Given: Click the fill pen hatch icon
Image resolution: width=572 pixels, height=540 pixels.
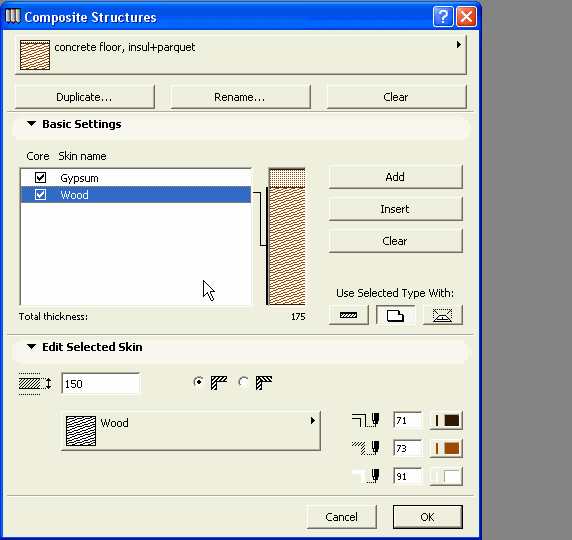Looking at the screenshot, I should tap(366, 448).
